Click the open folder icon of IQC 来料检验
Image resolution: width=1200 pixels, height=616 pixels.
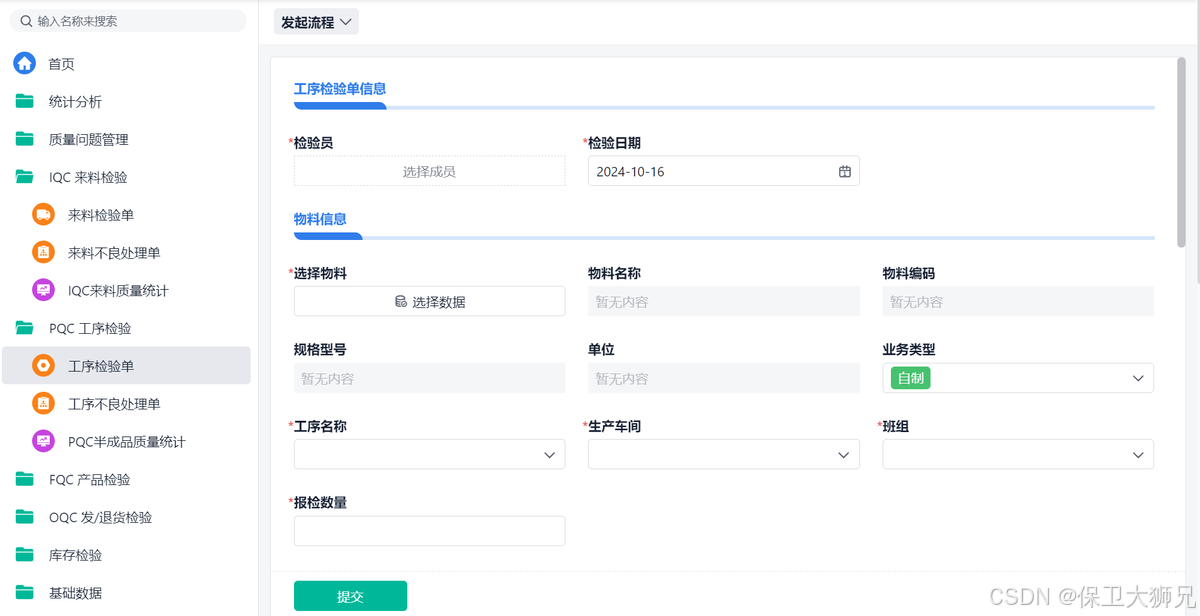(24, 177)
